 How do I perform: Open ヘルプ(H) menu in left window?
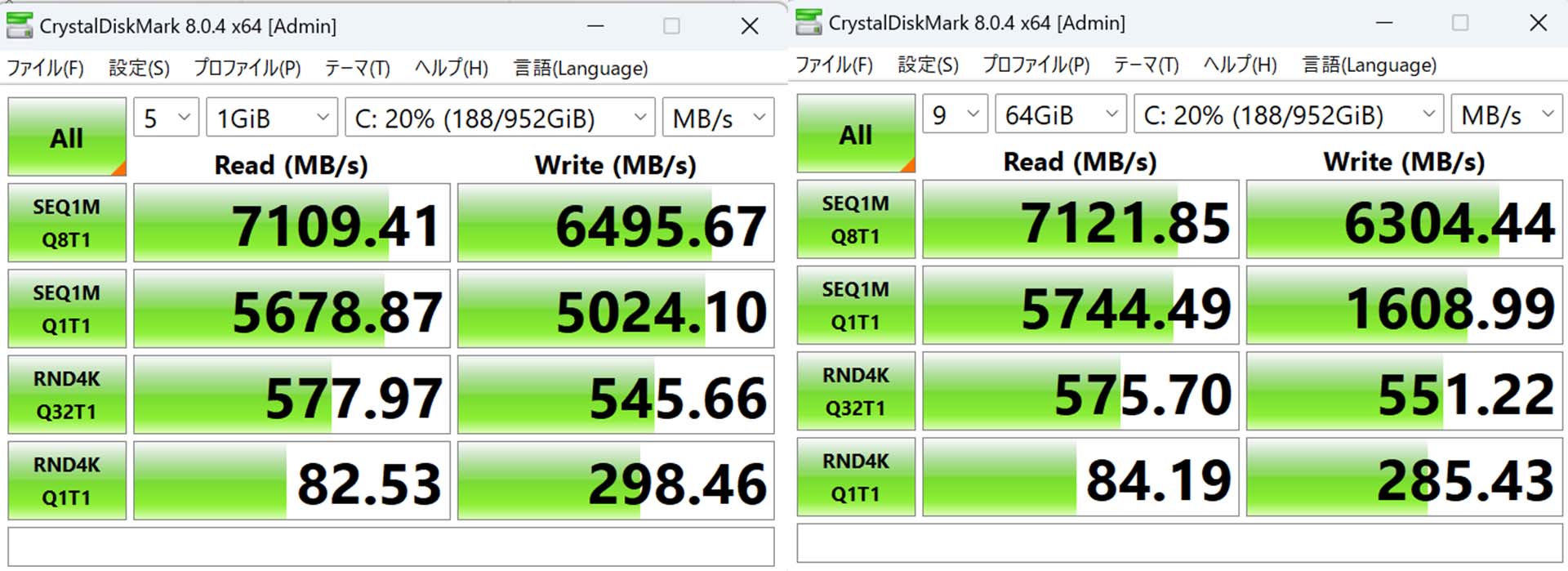451,68
